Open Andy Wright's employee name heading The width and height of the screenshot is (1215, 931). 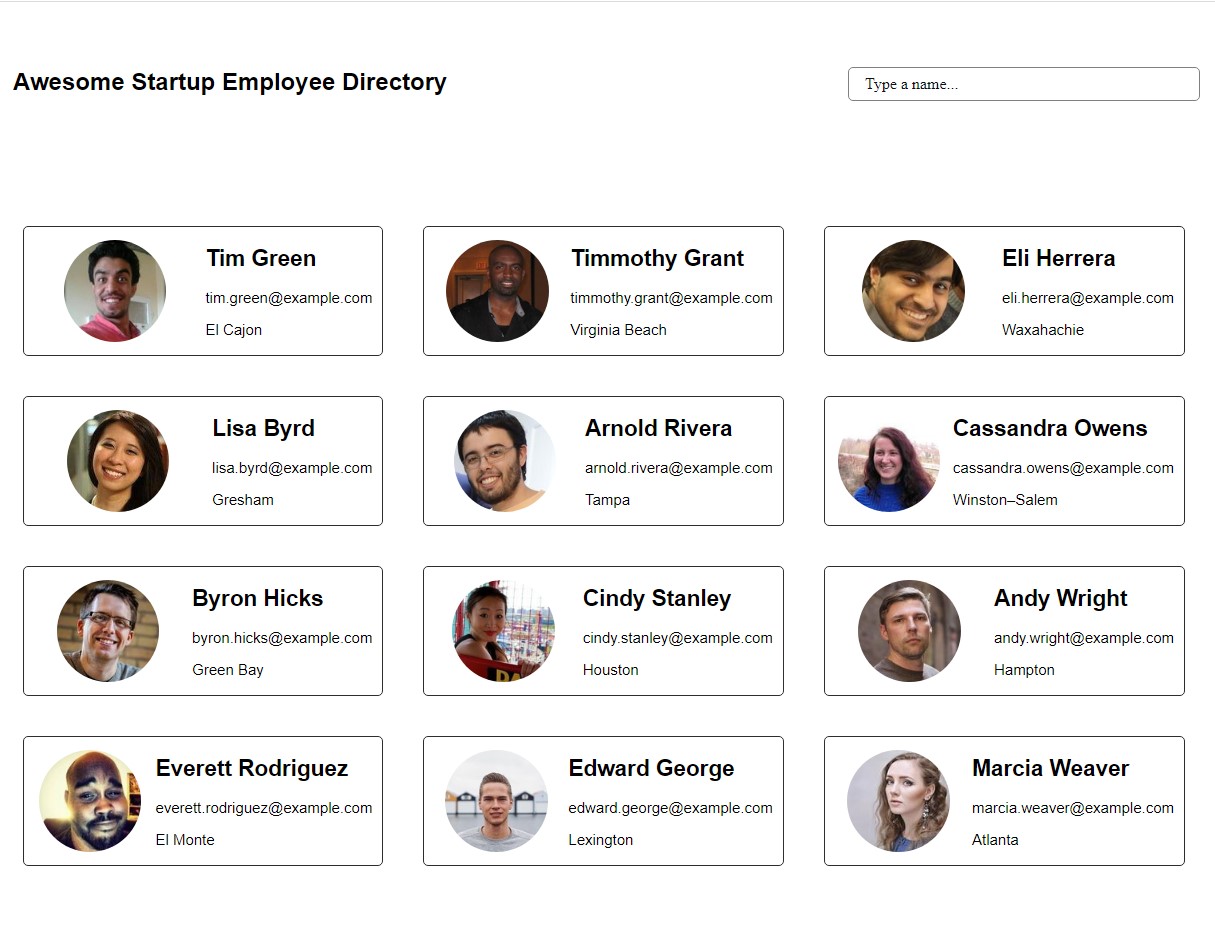tap(1060, 598)
